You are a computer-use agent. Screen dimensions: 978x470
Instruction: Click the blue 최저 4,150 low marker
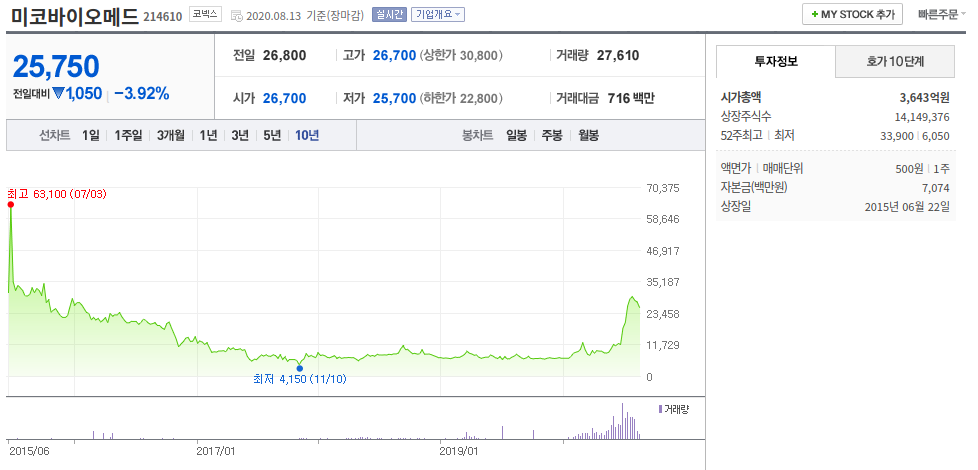point(299,368)
